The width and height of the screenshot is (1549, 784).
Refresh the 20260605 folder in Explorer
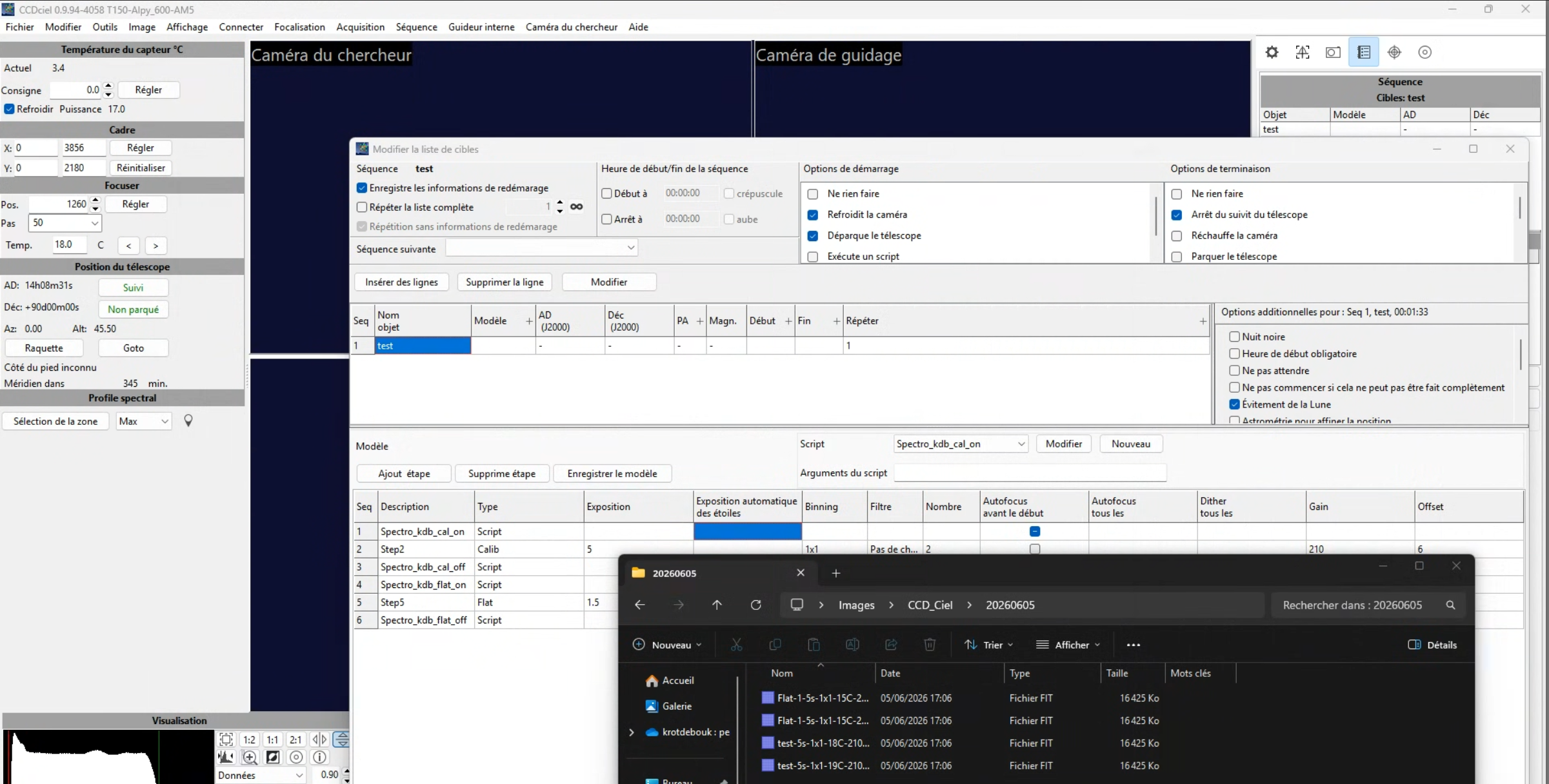[756, 605]
